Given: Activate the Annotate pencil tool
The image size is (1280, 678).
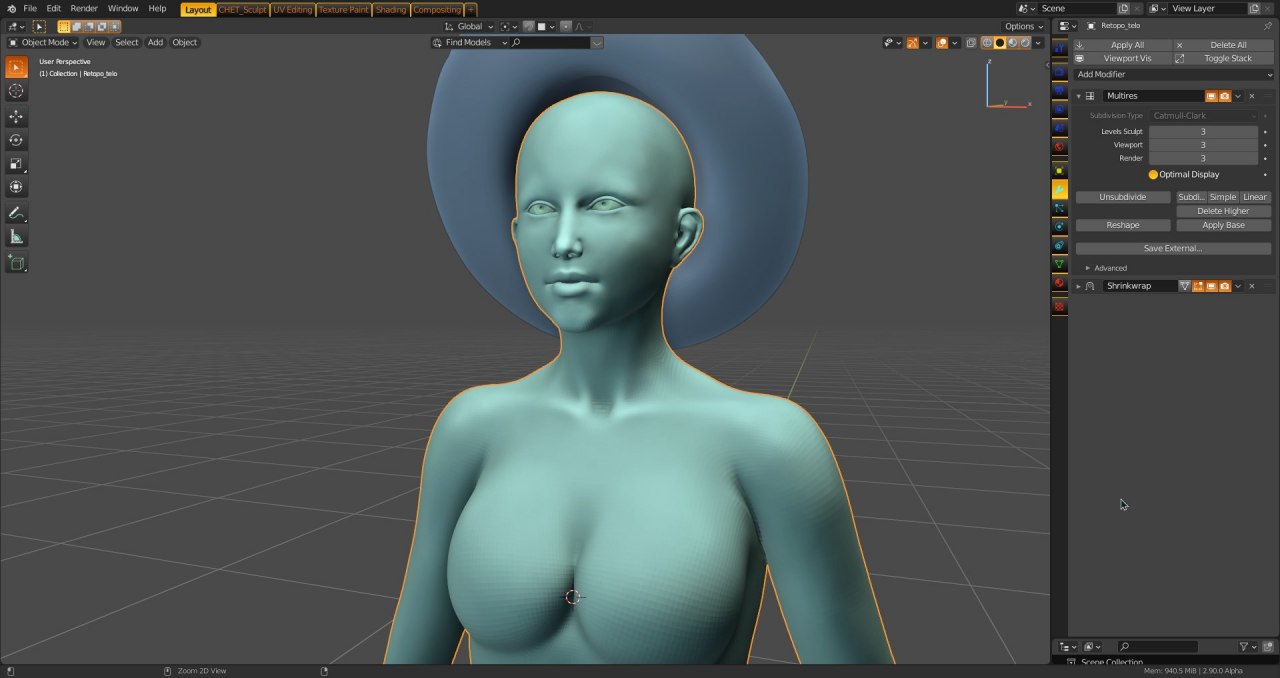Looking at the screenshot, I should 16,214.
